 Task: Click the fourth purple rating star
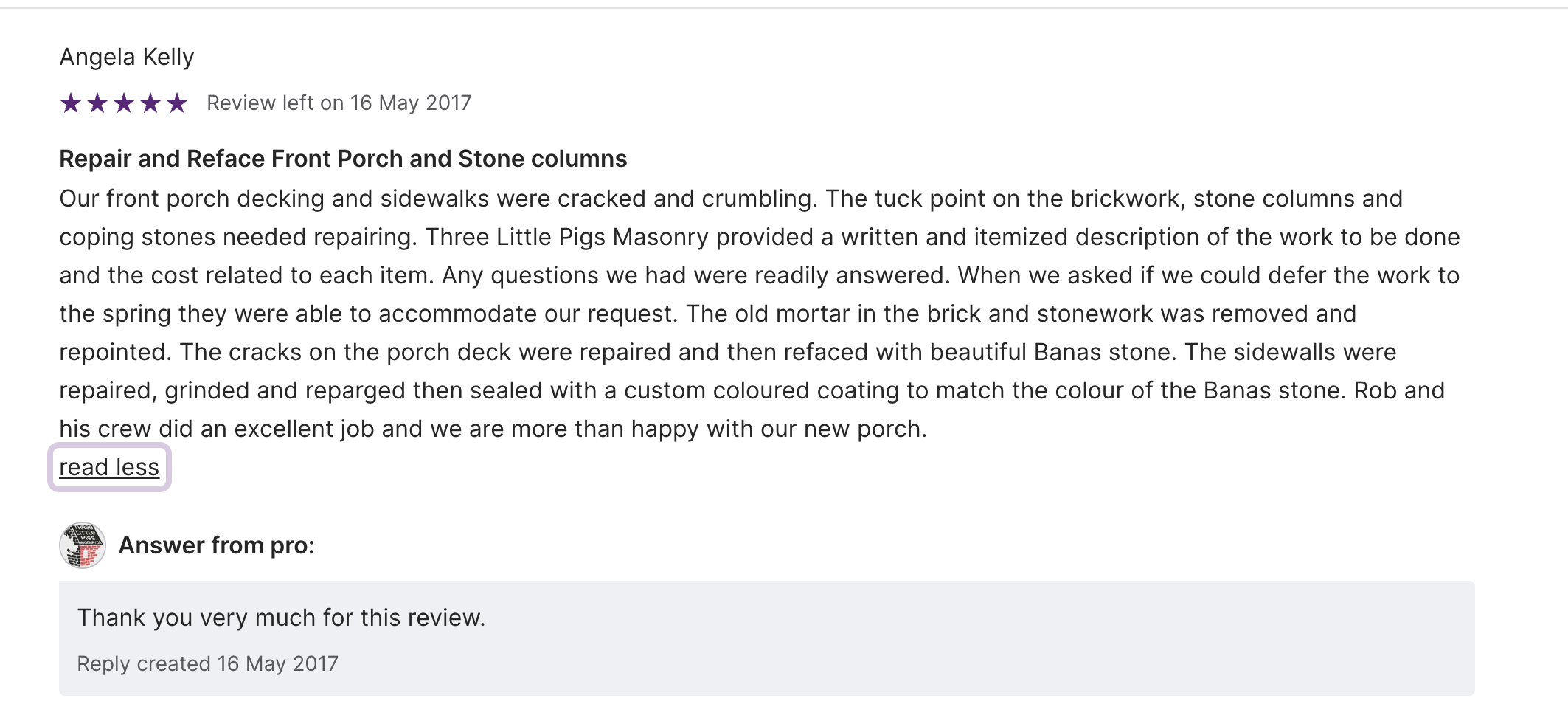tap(150, 103)
